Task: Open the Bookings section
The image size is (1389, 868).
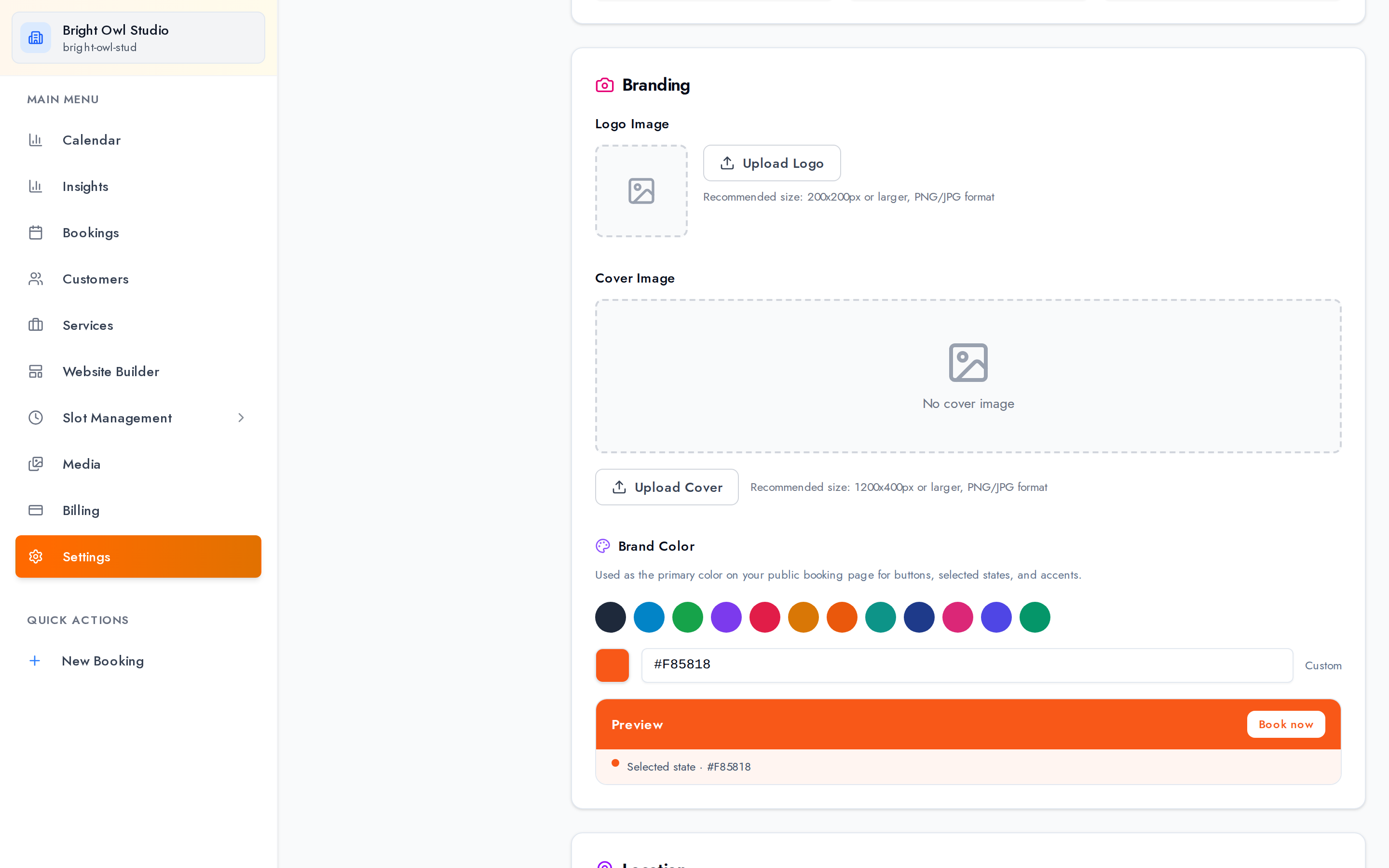Action: 138,232
